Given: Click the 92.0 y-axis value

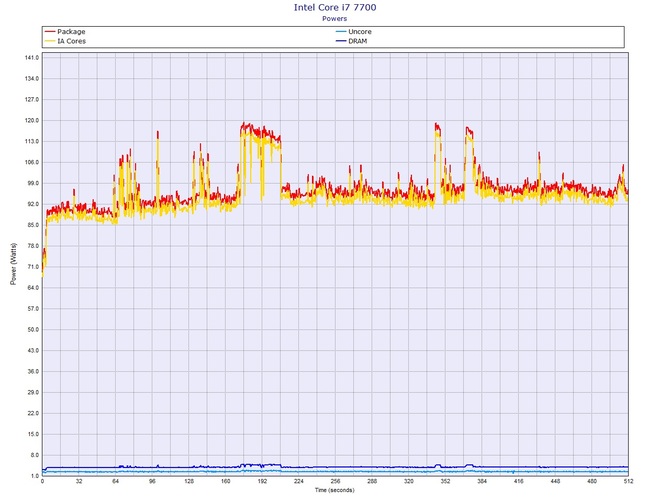Looking at the screenshot, I should (x=33, y=204).
